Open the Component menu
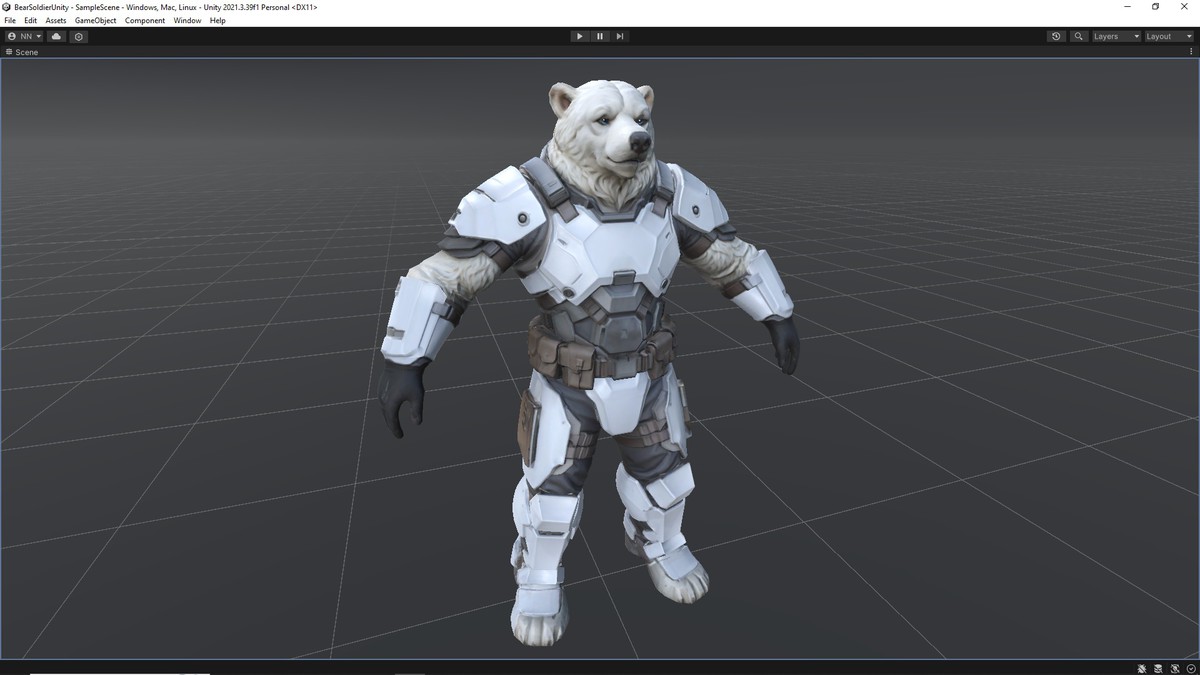The height and width of the screenshot is (675, 1200). pyautogui.click(x=145, y=20)
